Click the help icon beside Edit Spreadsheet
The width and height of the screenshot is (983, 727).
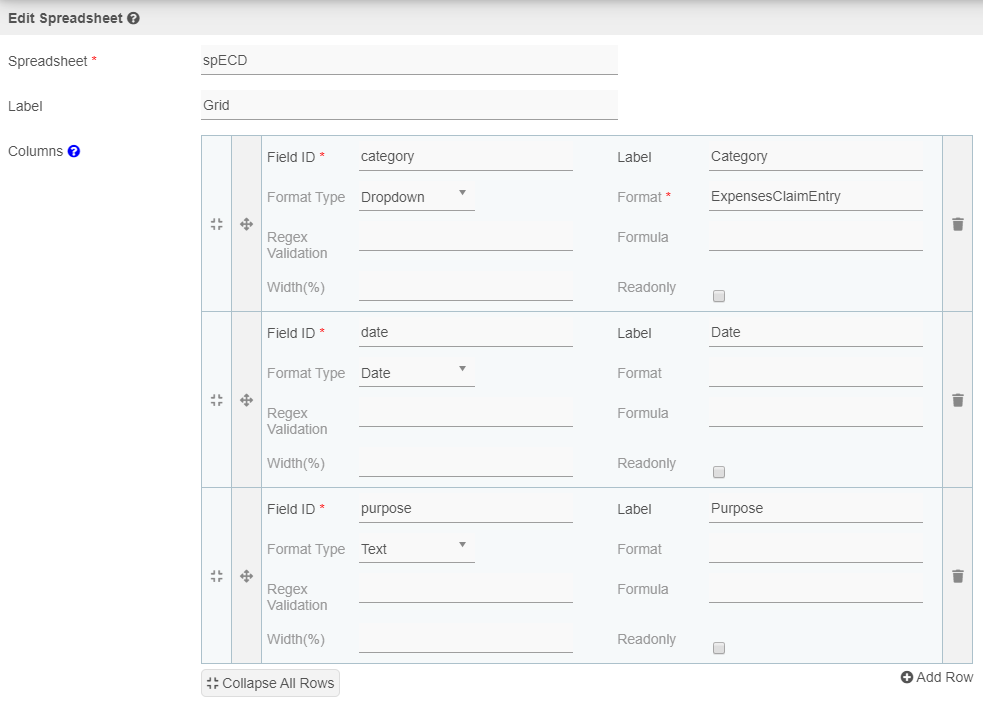[x=134, y=18]
